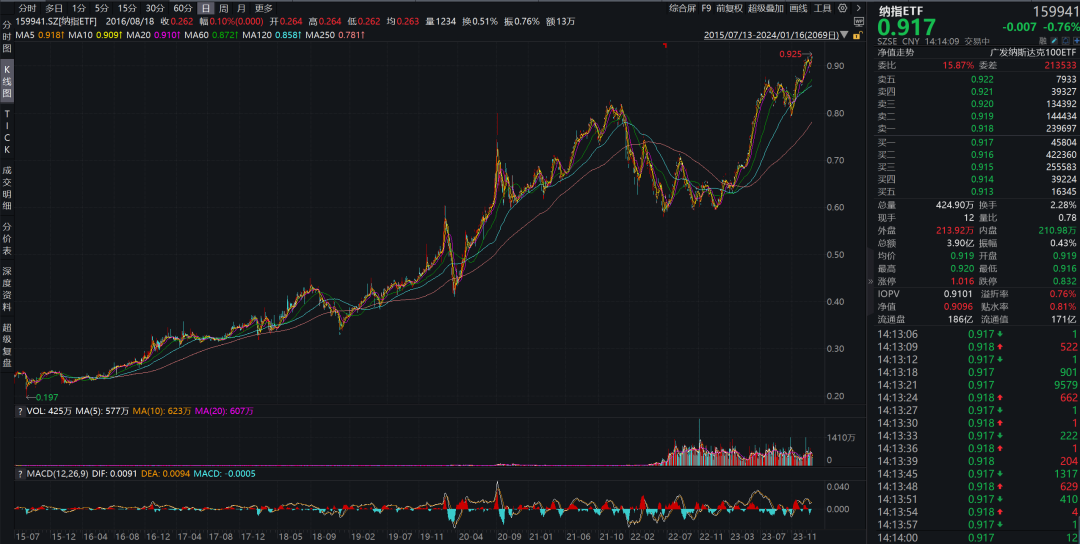Open the 成交明细 left sidebar tab
This screenshot has width=1080, height=544.
(x=7, y=187)
